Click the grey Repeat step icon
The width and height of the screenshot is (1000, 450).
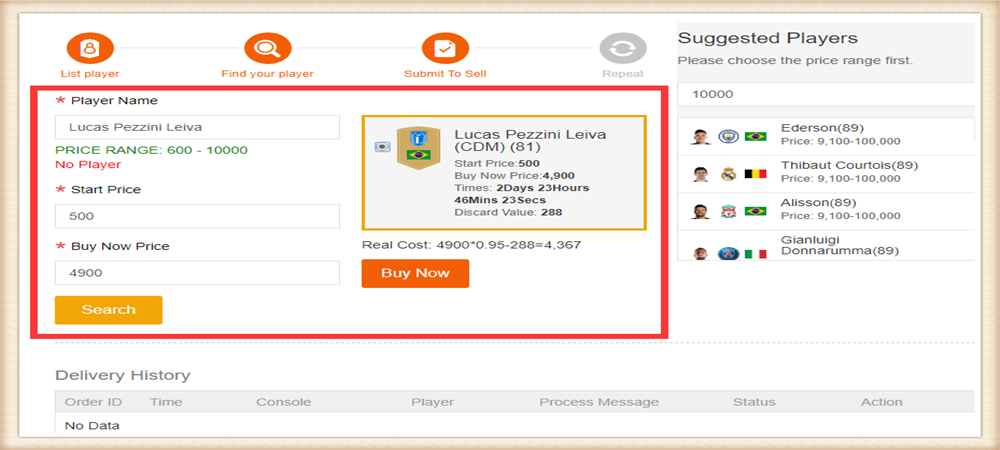pyautogui.click(x=623, y=48)
